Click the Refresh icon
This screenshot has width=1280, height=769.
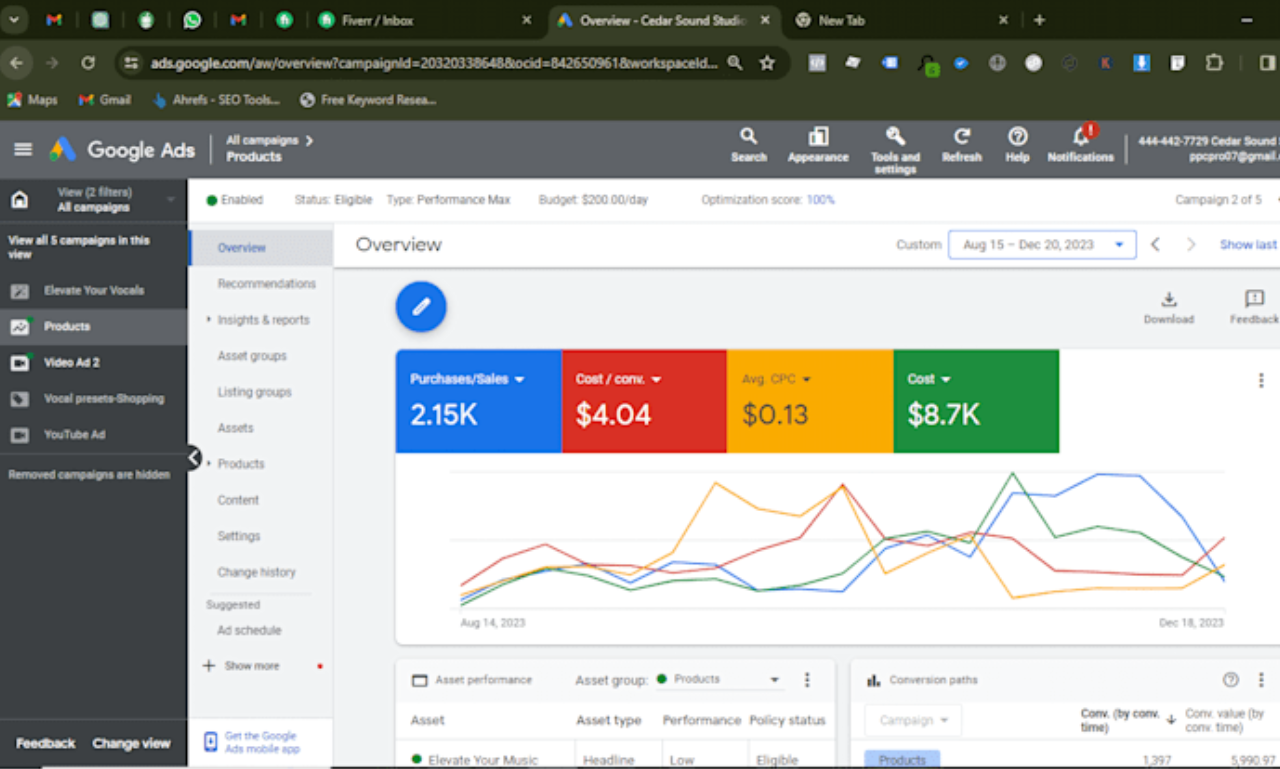(961, 140)
